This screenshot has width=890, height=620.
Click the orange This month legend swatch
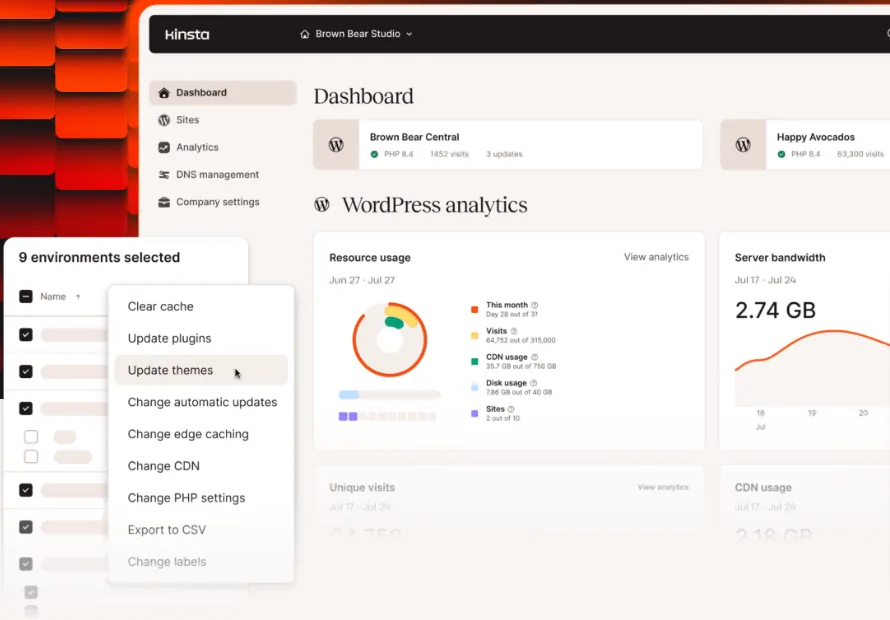(x=475, y=309)
